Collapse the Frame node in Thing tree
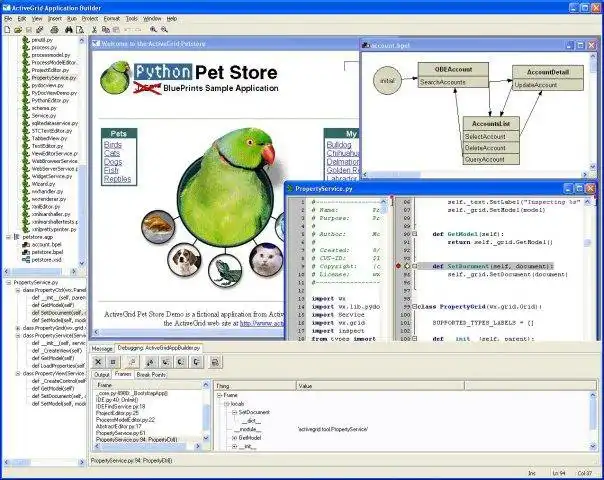This screenshot has height=480, width=604. click(219, 395)
